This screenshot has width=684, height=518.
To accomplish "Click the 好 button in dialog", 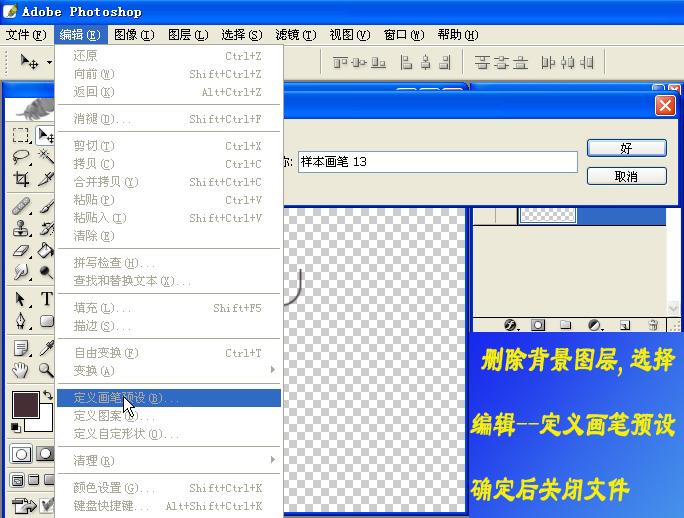I will coord(626,148).
